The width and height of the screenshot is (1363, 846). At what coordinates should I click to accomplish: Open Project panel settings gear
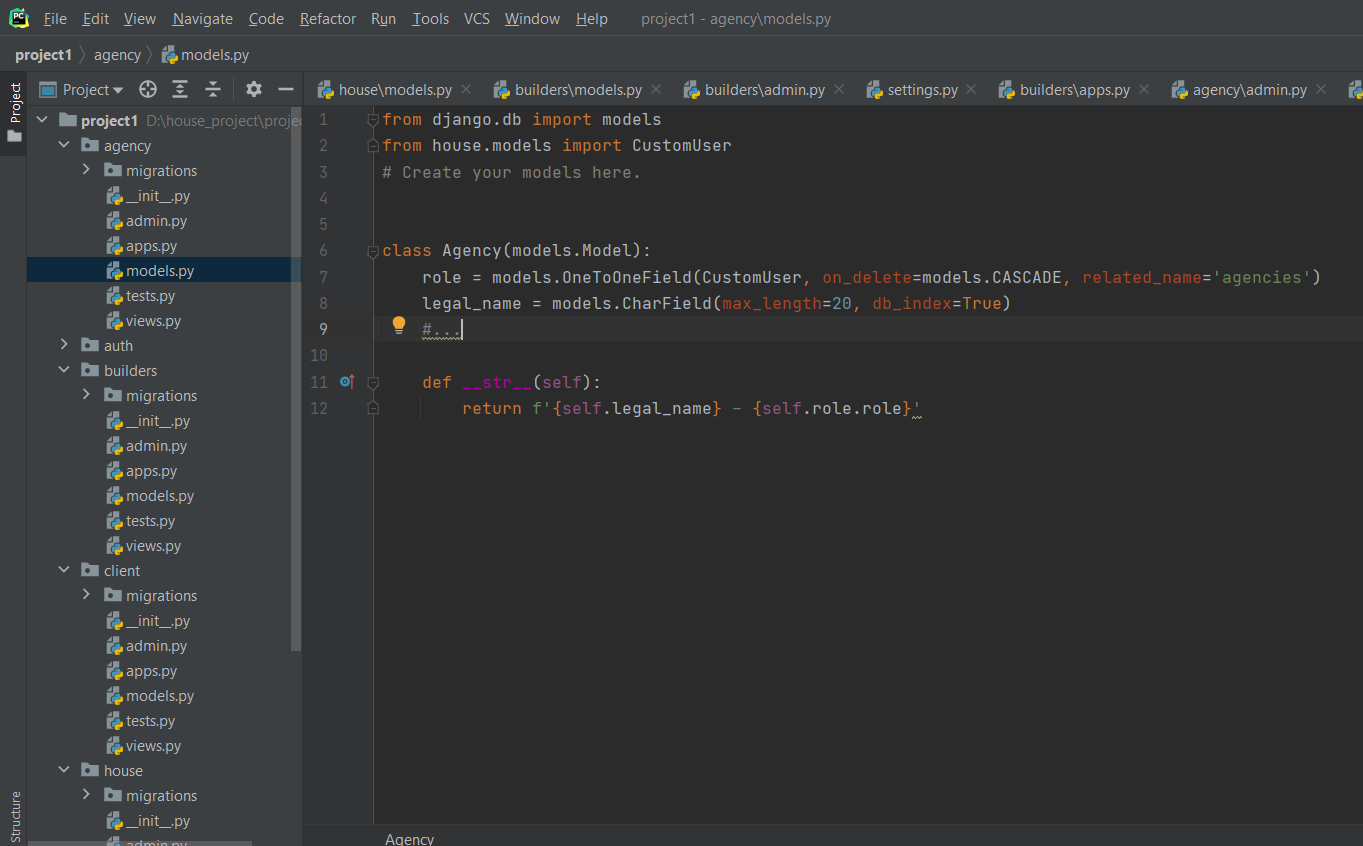254,89
